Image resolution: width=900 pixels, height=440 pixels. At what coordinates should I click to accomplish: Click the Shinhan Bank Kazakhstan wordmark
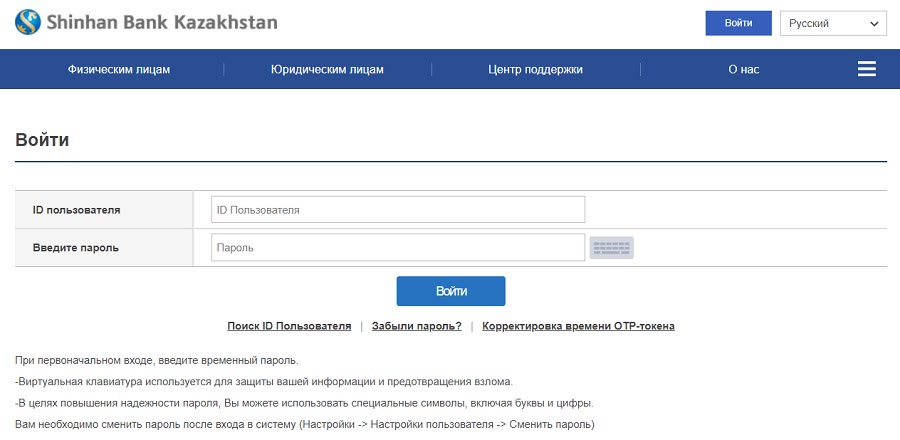[x=161, y=23]
